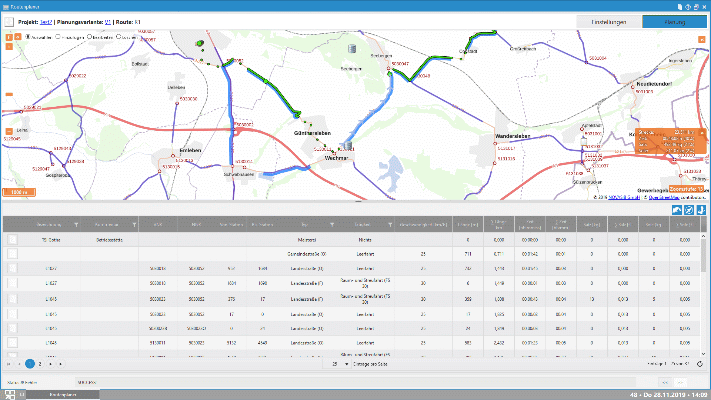Go to page 2 of the table
This screenshot has width=711, height=400.
(x=40, y=364)
